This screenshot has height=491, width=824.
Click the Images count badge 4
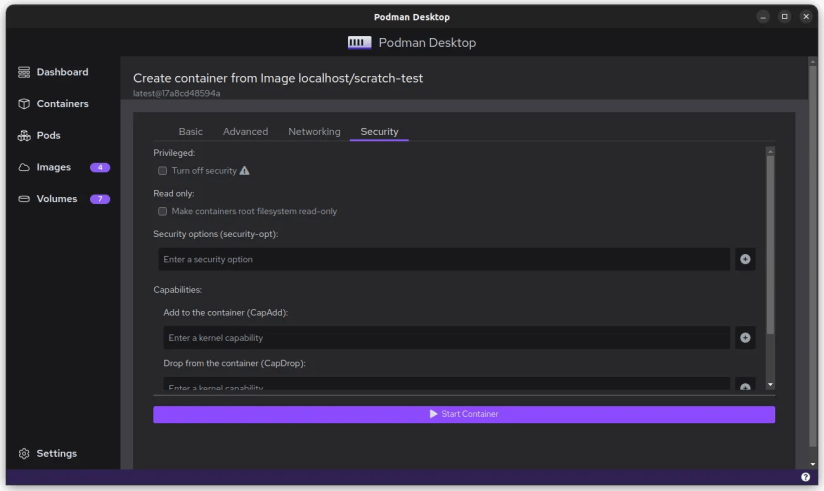(100, 167)
